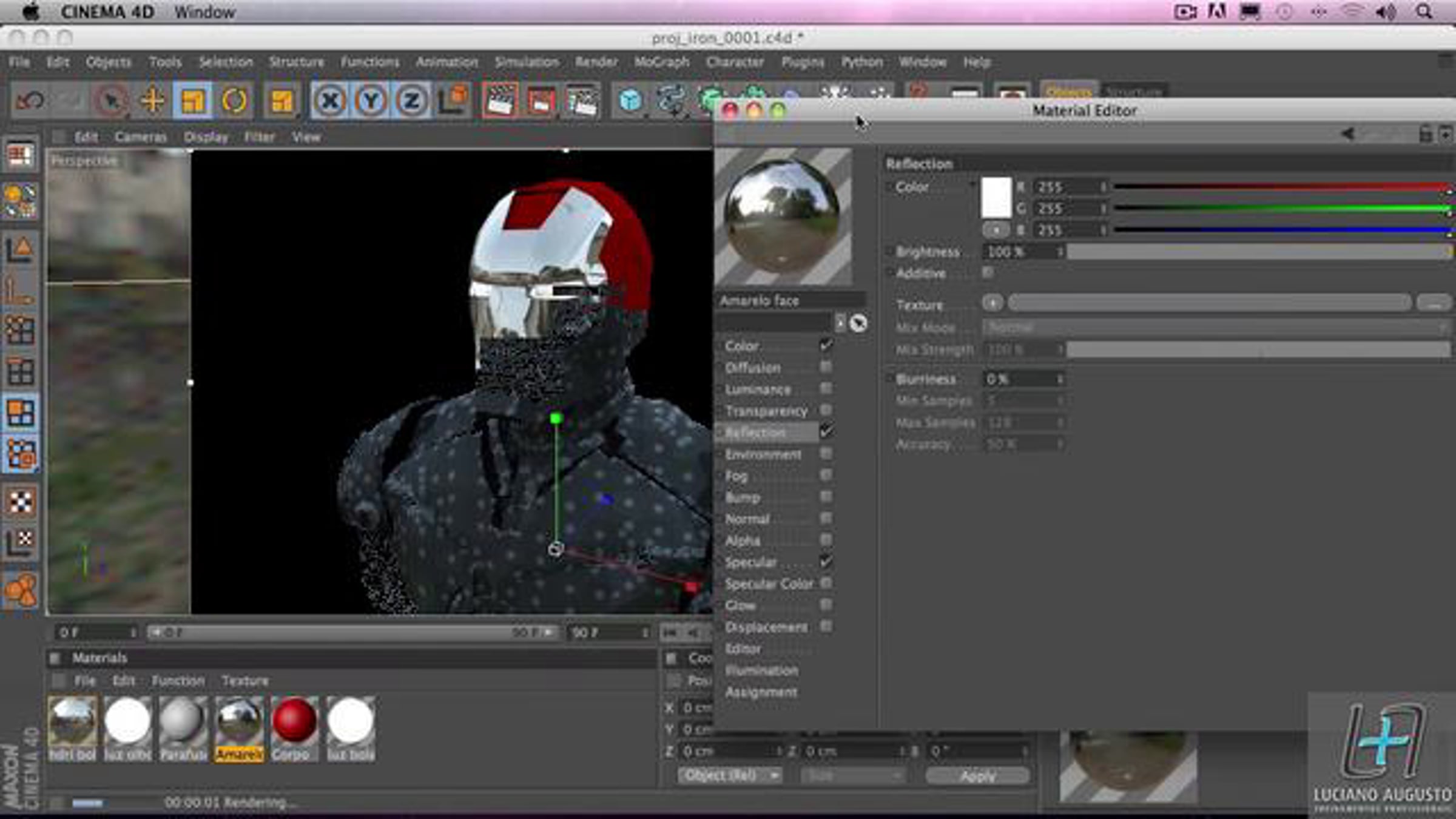Click the orange spheres icon in sidebar
Screen dimensions: 1456x819
point(21,590)
